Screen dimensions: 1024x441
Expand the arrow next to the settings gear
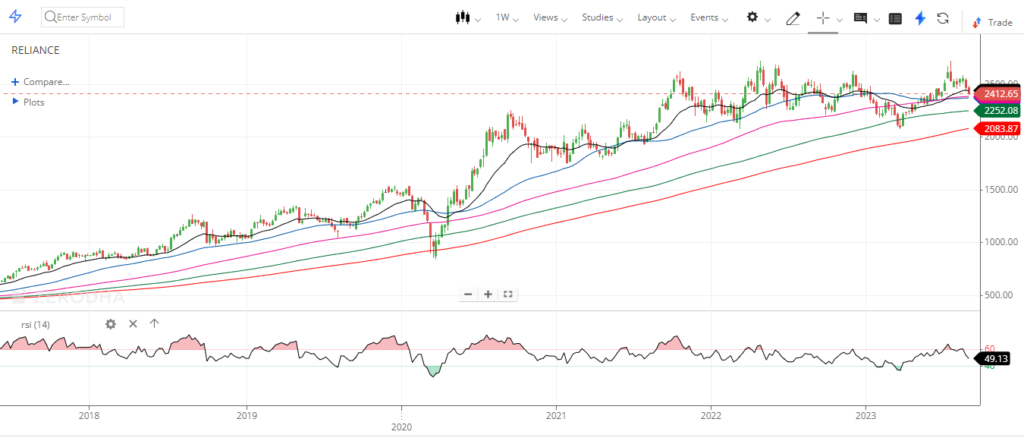tap(767, 20)
